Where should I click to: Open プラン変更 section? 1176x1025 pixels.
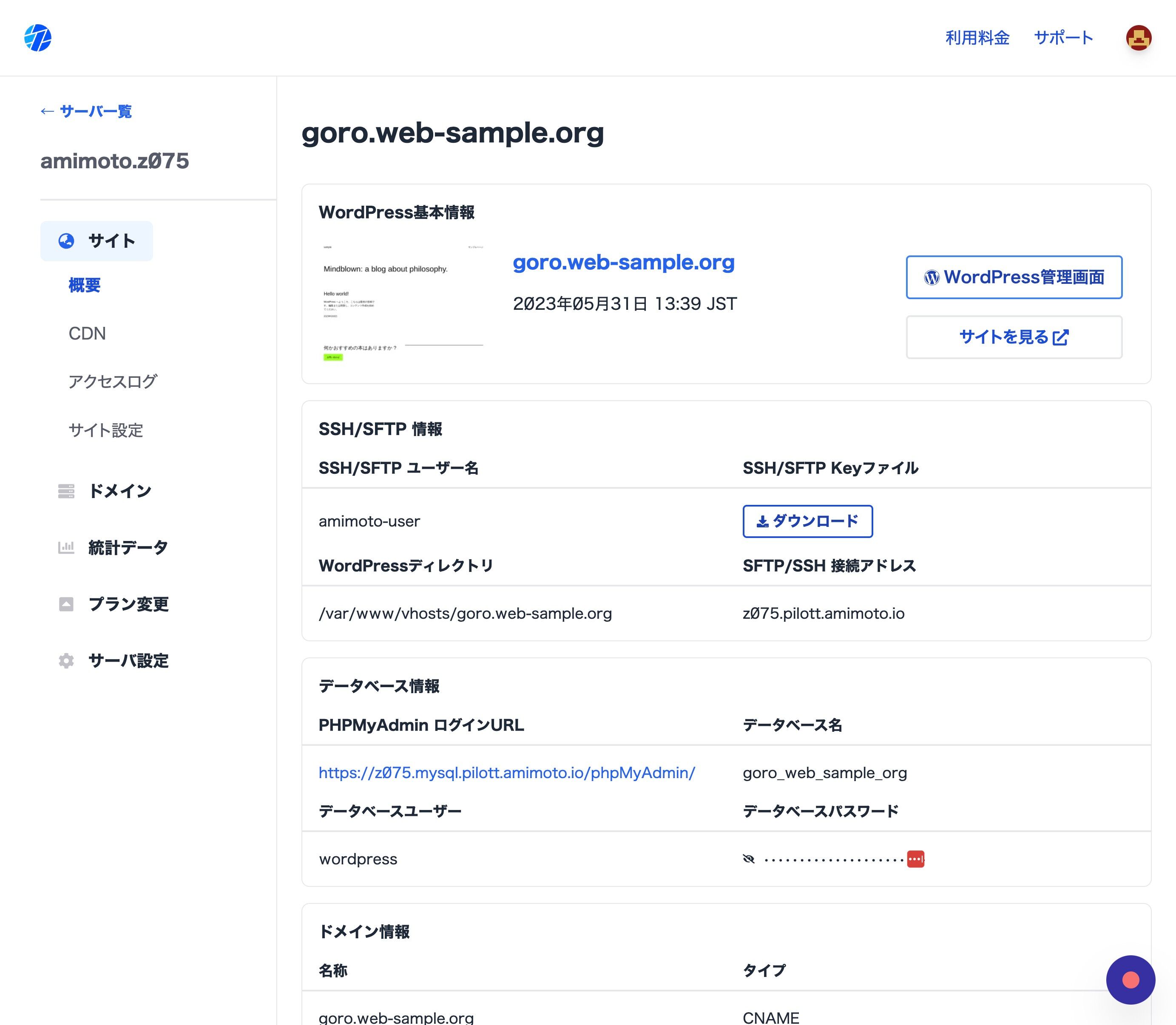click(x=128, y=604)
